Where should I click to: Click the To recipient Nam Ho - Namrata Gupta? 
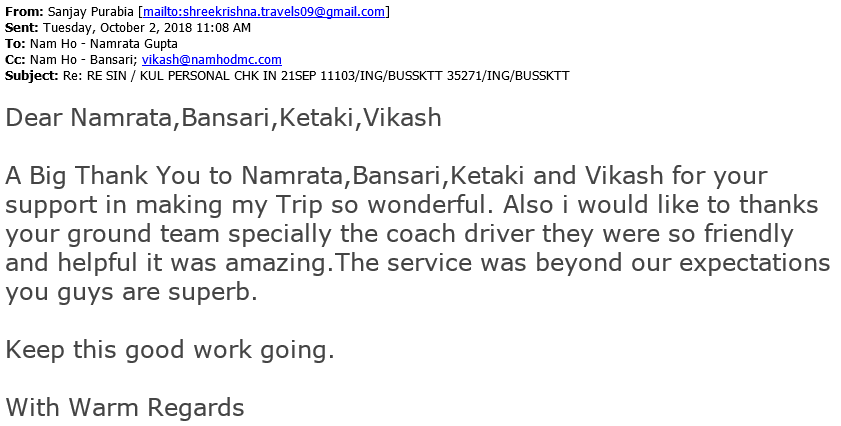point(104,44)
